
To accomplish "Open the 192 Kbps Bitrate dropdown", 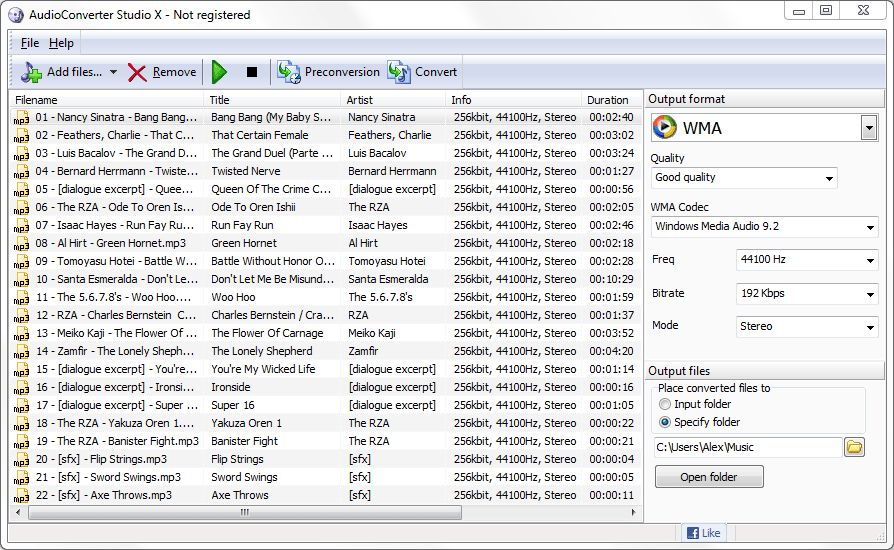I will click(870, 294).
